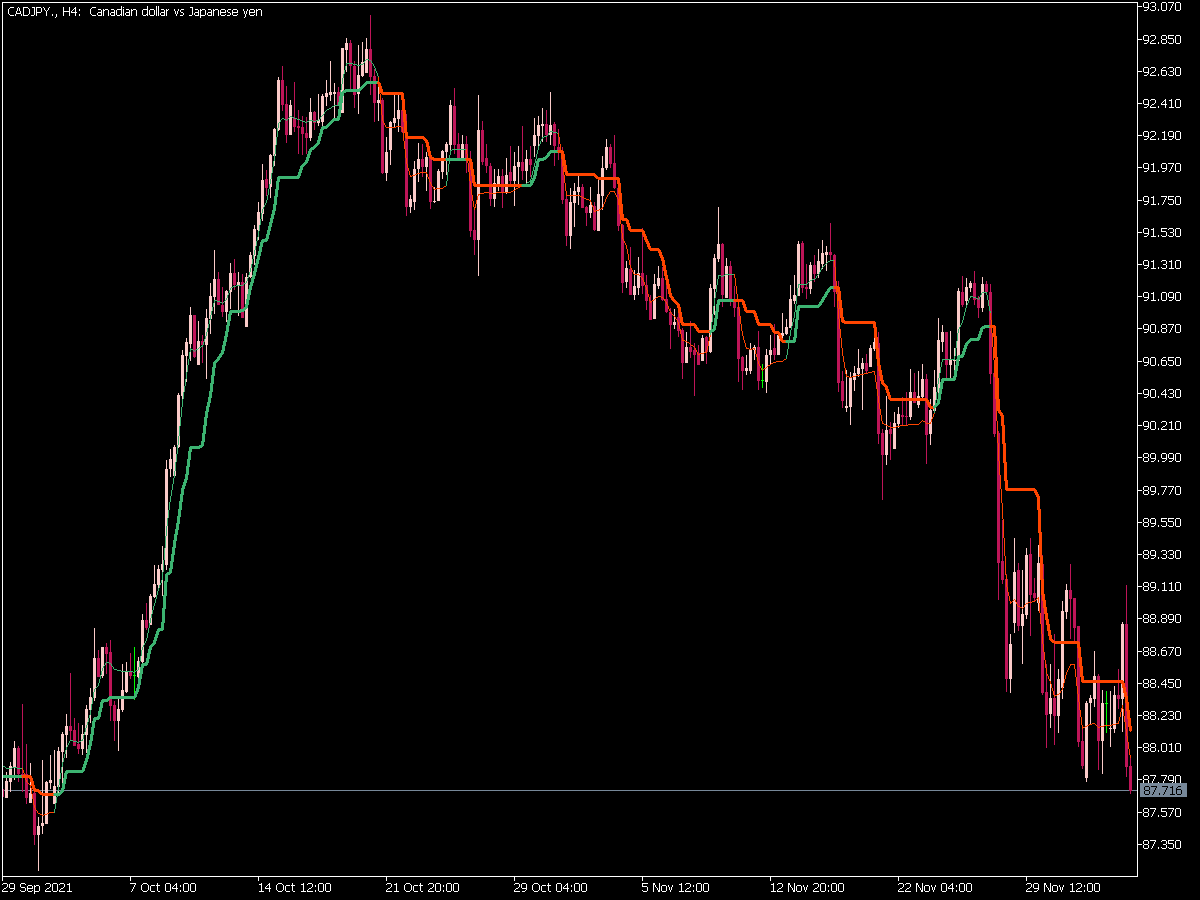Click the 29 Nov 12:00 time label
The height and width of the screenshot is (900, 1200).
tap(1063, 887)
